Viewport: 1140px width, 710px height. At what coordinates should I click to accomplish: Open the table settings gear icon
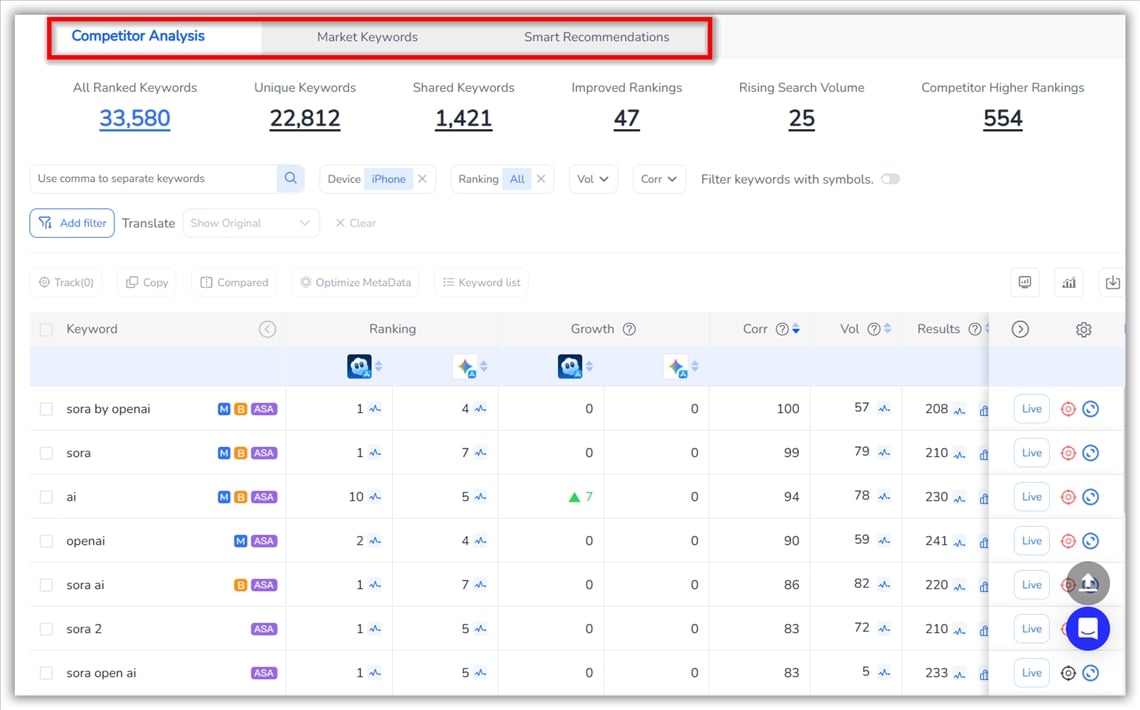click(x=1083, y=329)
